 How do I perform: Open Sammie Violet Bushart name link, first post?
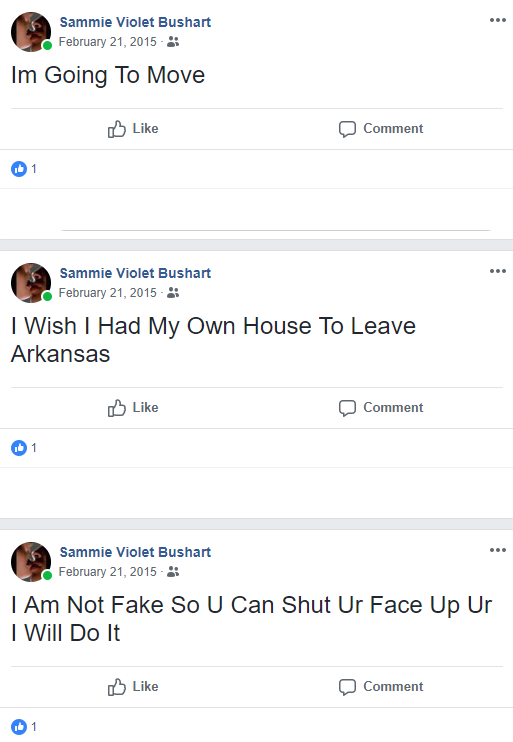[135, 22]
